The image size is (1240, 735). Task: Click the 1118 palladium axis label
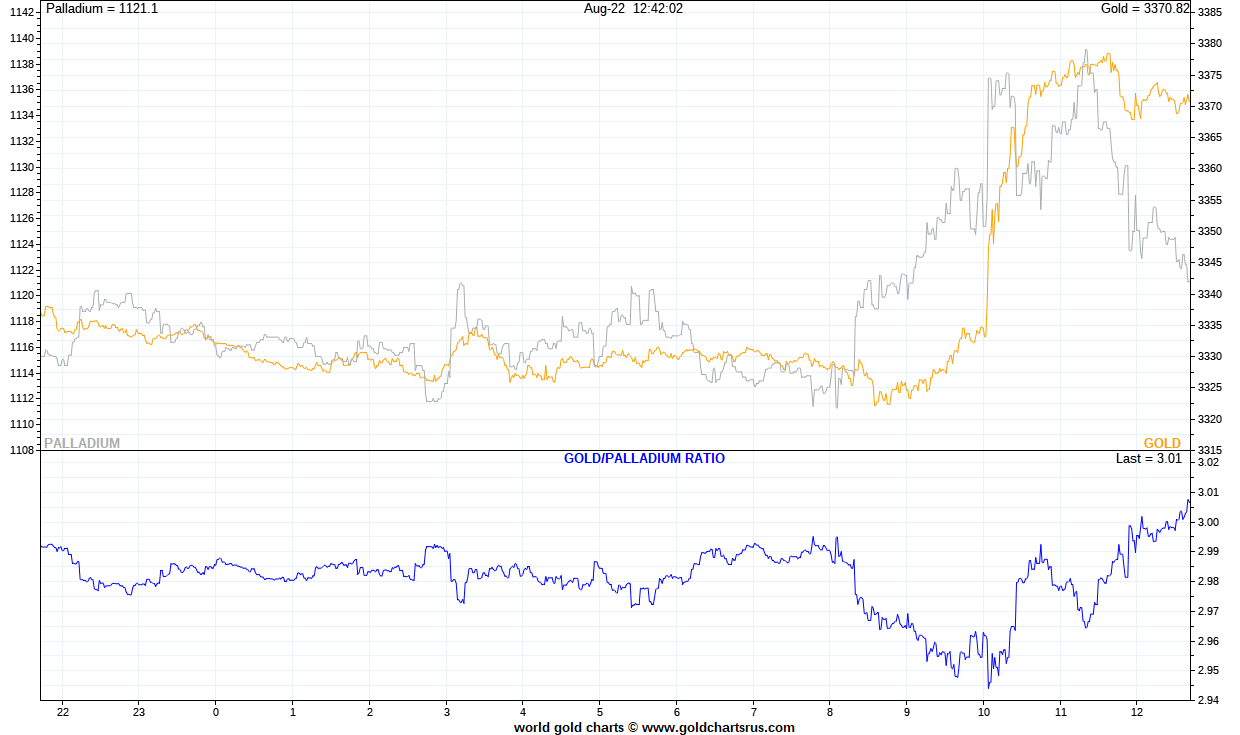pos(22,321)
